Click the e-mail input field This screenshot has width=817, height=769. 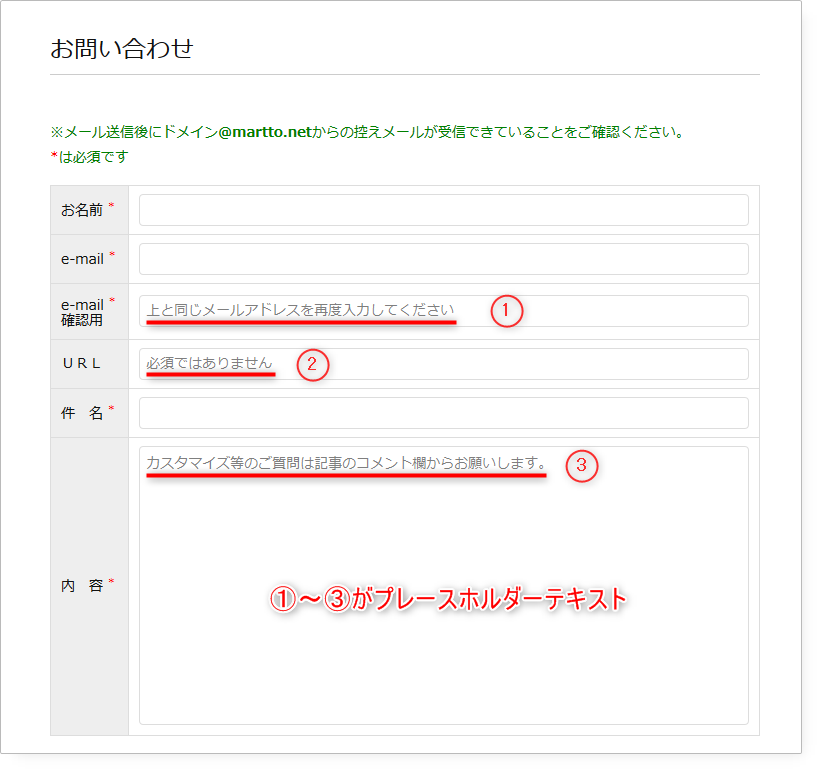coord(443,258)
